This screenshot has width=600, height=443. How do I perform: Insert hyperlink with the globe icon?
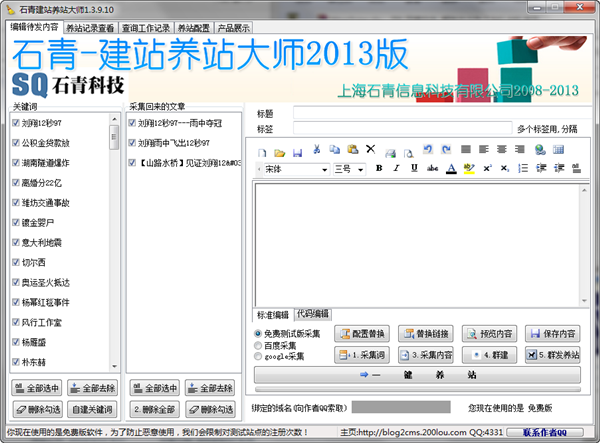tap(540, 150)
